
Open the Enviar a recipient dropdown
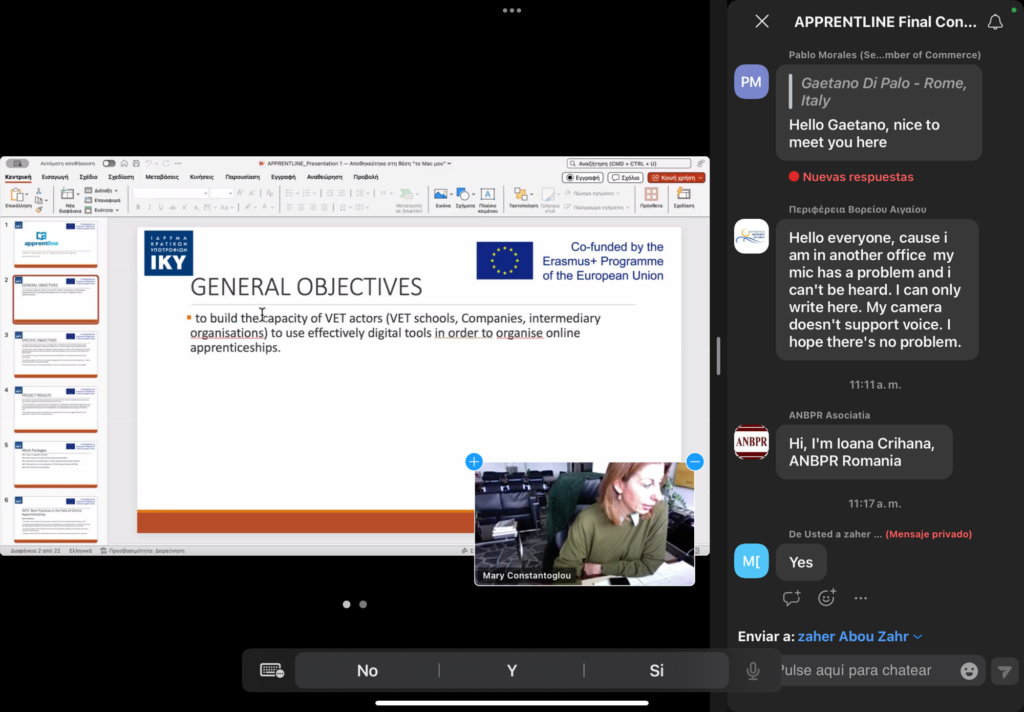[x=859, y=636]
